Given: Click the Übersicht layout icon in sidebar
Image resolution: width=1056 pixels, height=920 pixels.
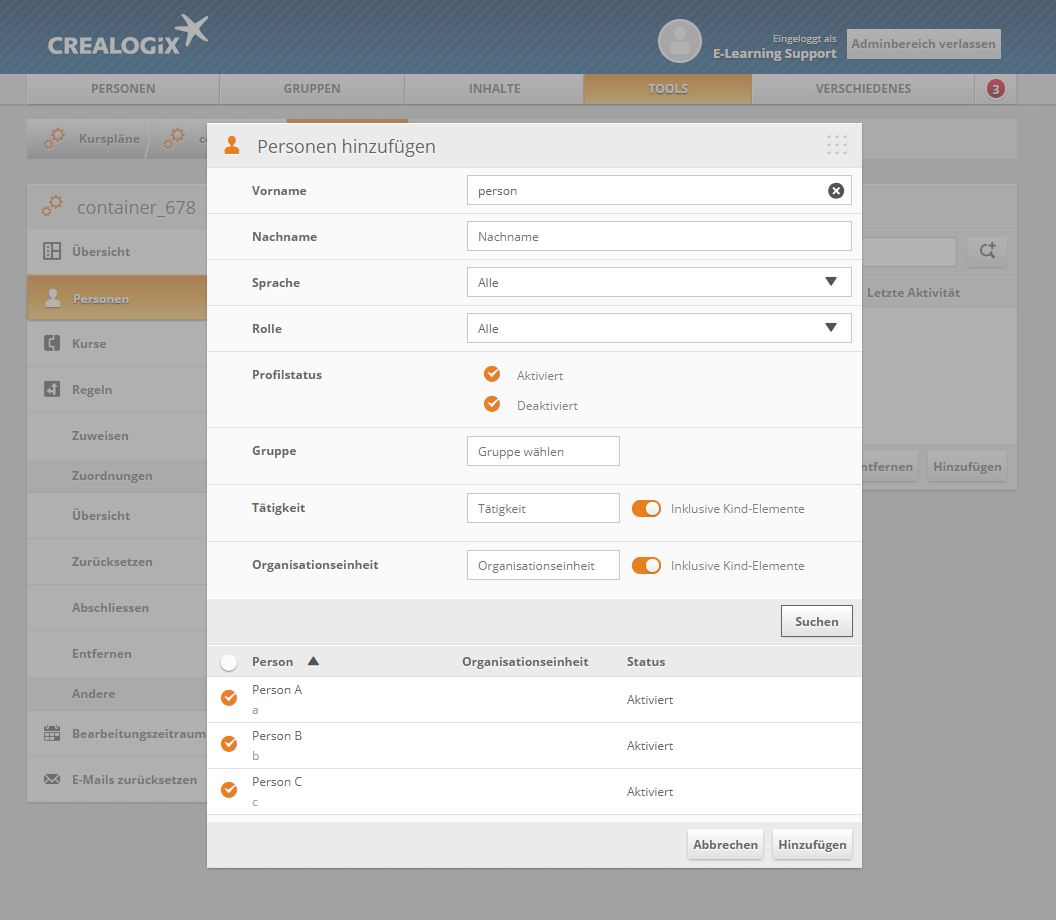Looking at the screenshot, I should tap(52, 251).
